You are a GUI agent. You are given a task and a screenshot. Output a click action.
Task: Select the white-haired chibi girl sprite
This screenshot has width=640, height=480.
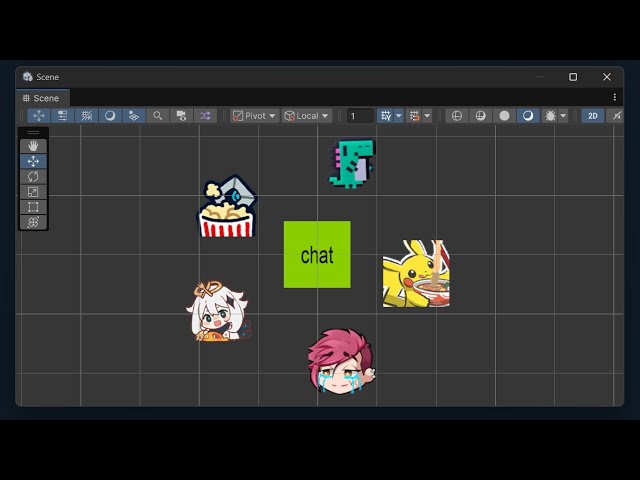pos(218,311)
